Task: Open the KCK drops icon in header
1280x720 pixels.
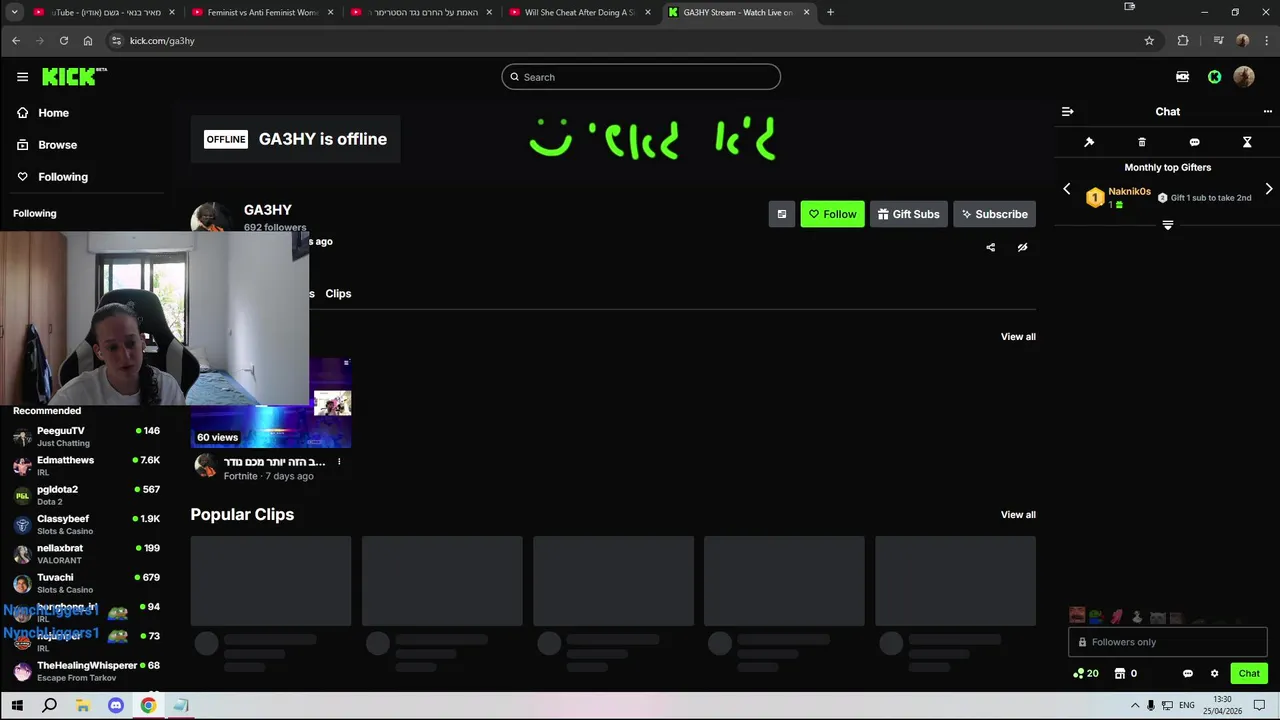Action: [1182, 77]
